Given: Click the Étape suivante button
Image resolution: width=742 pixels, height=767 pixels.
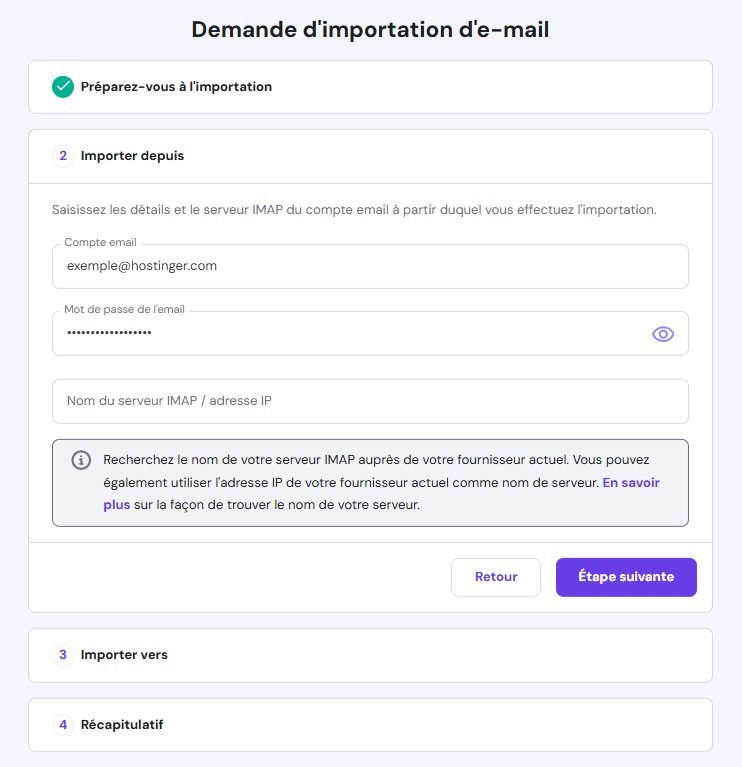Looking at the screenshot, I should coord(626,577).
